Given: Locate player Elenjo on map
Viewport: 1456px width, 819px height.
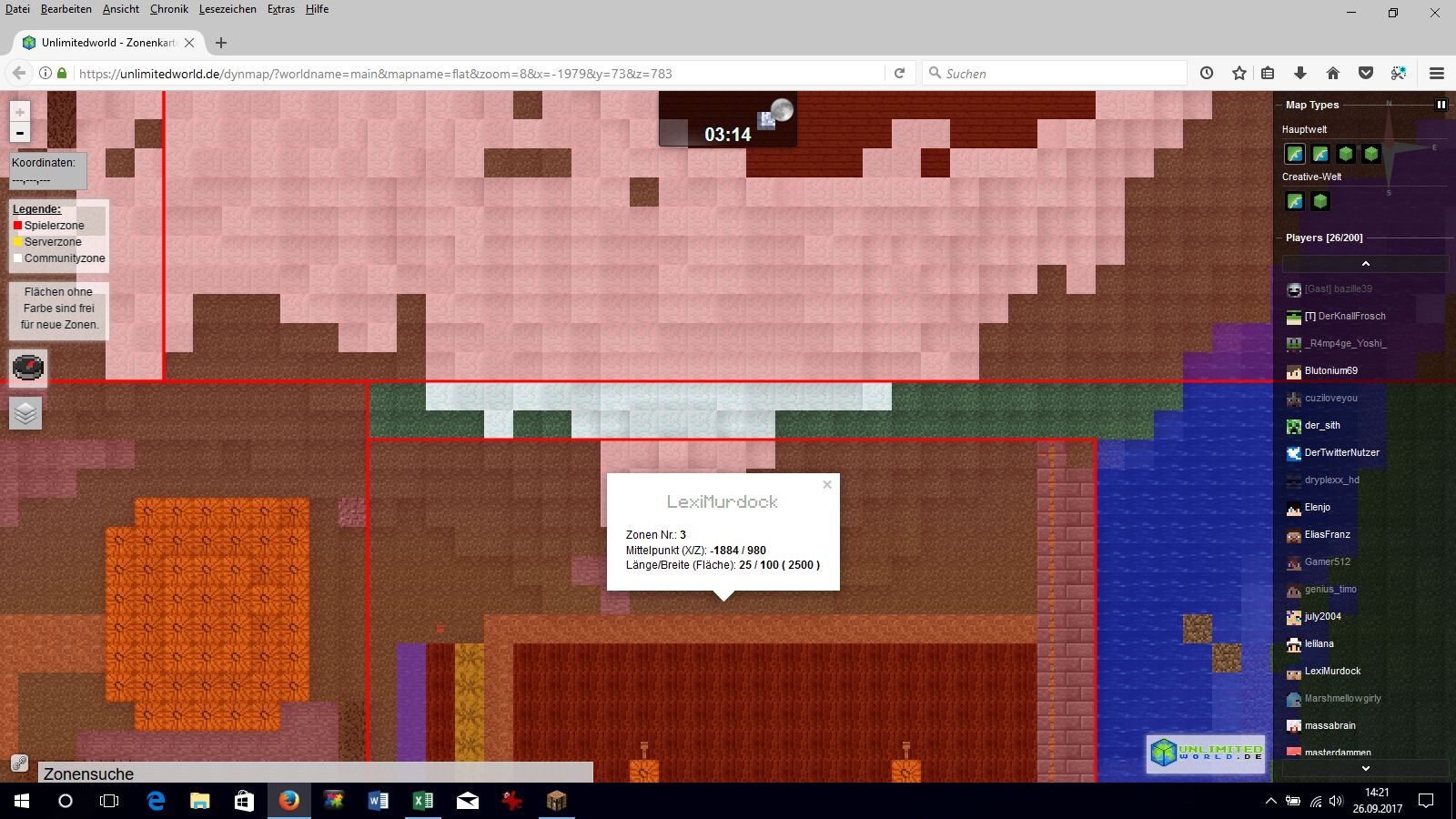Looking at the screenshot, I should click(1317, 507).
